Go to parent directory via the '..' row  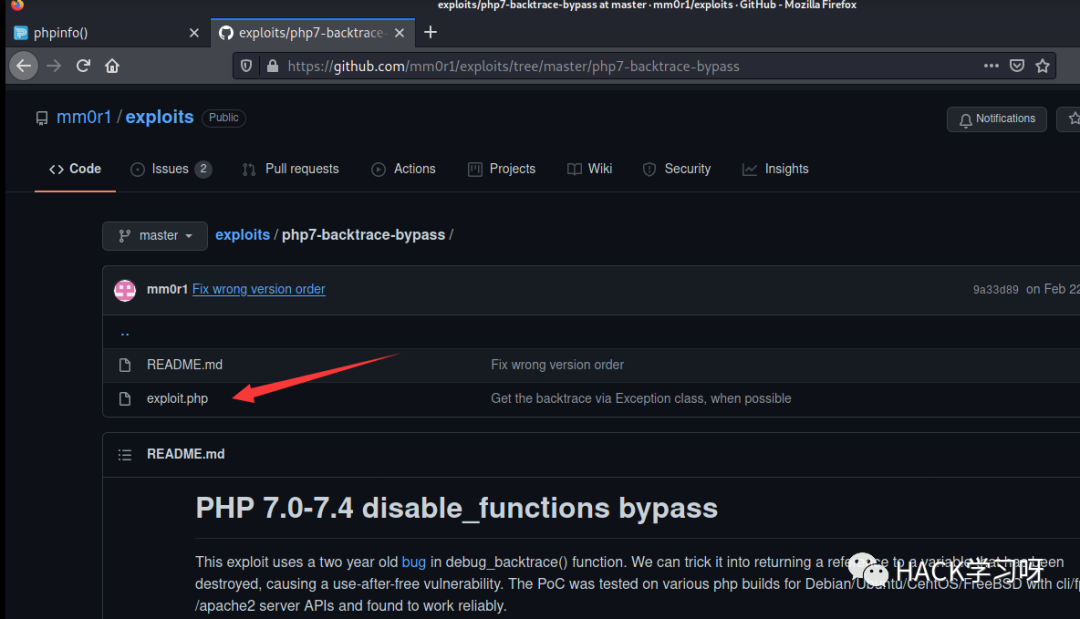125,333
